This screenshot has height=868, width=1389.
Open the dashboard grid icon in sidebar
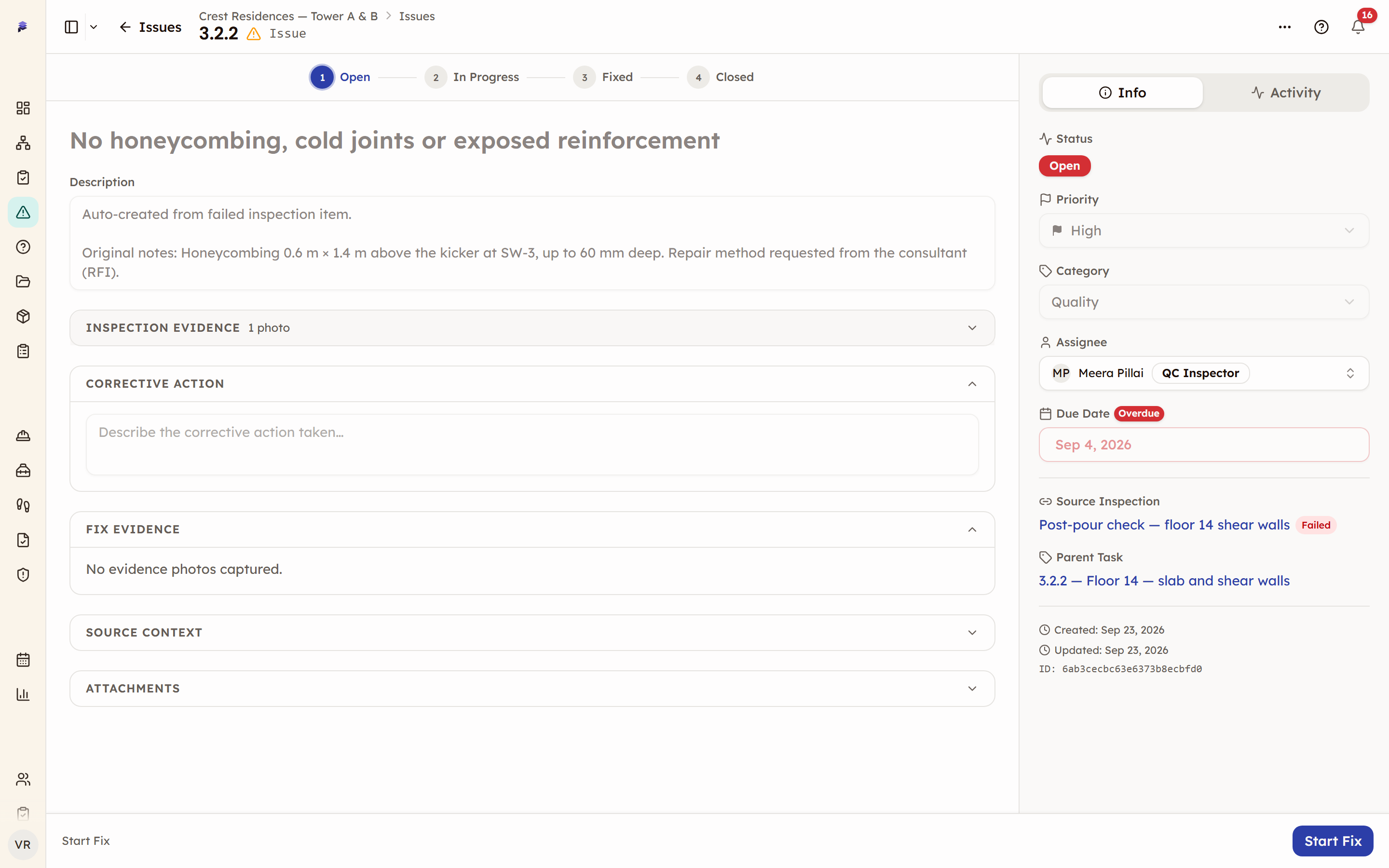pyautogui.click(x=23, y=108)
